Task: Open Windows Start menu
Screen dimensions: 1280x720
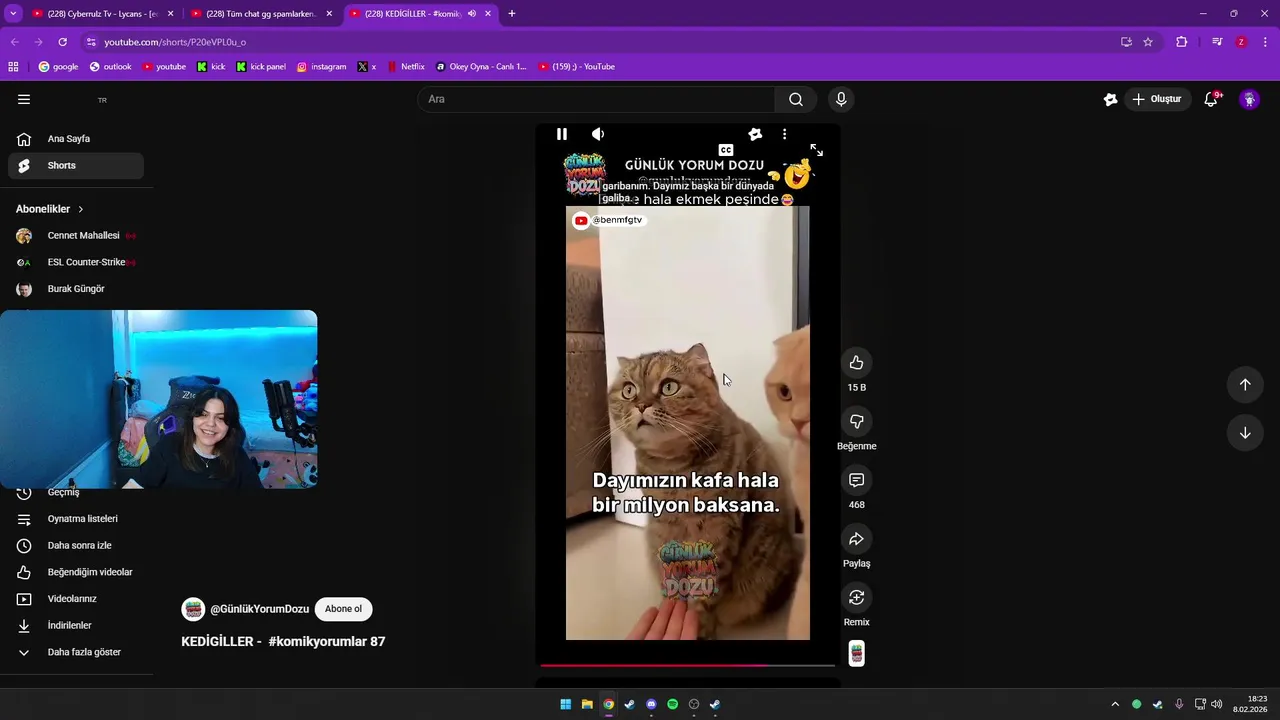Action: pyautogui.click(x=565, y=704)
